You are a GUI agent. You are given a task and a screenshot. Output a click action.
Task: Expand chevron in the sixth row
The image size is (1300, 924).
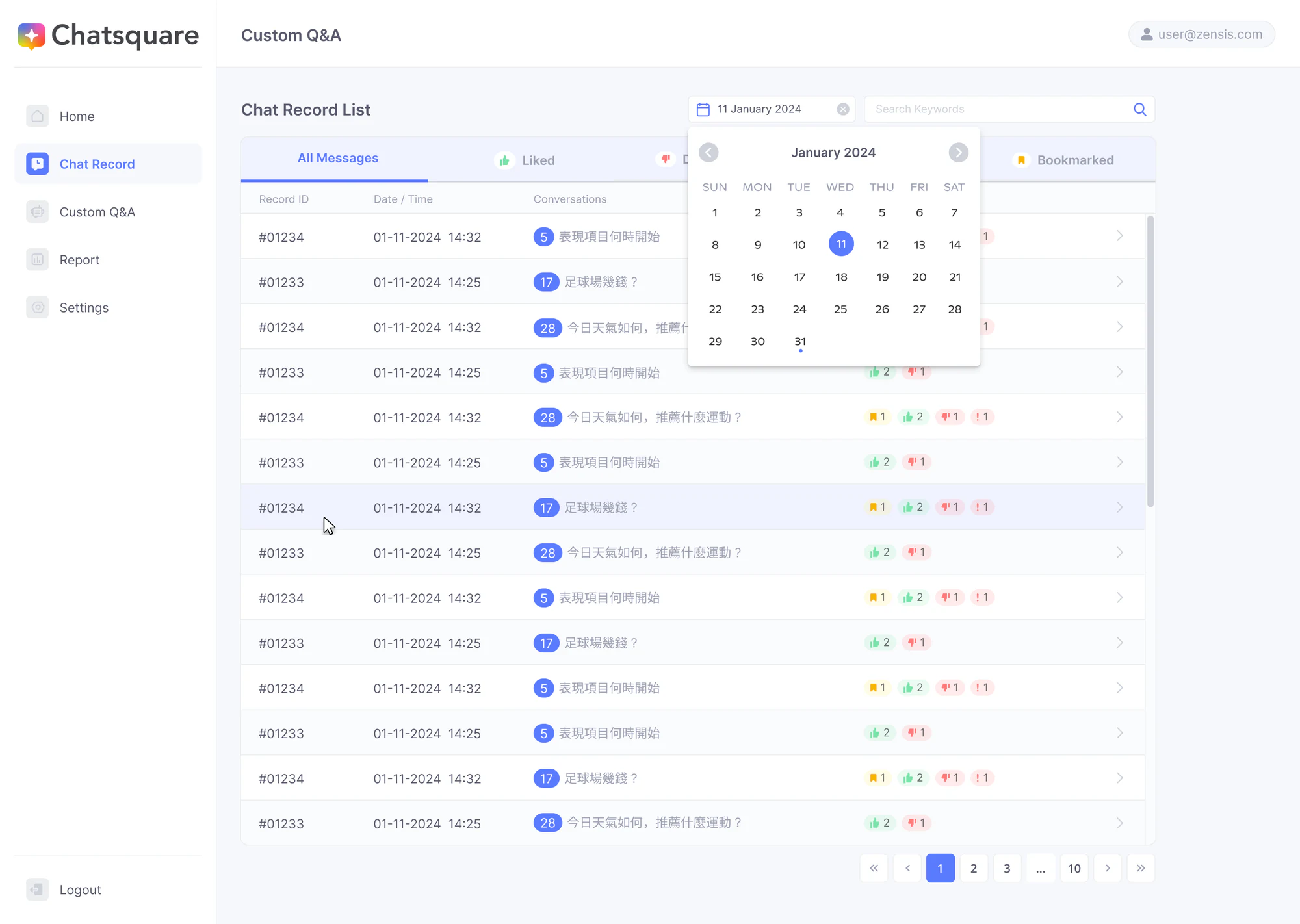(1119, 462)
